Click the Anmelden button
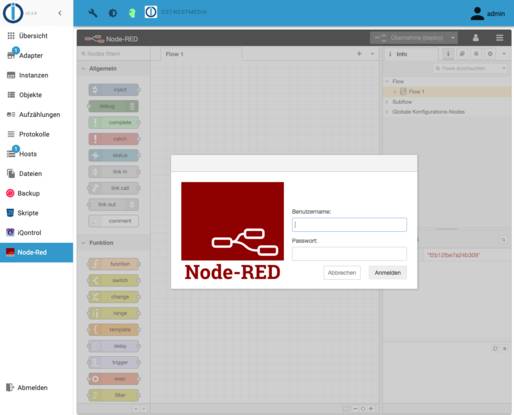 tap(388, 273)
